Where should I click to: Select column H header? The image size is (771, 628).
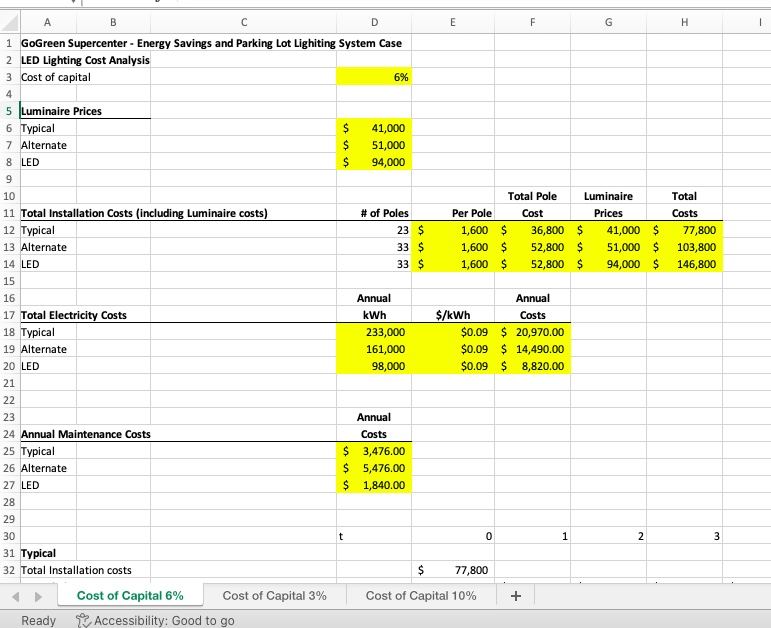point(684,22)
